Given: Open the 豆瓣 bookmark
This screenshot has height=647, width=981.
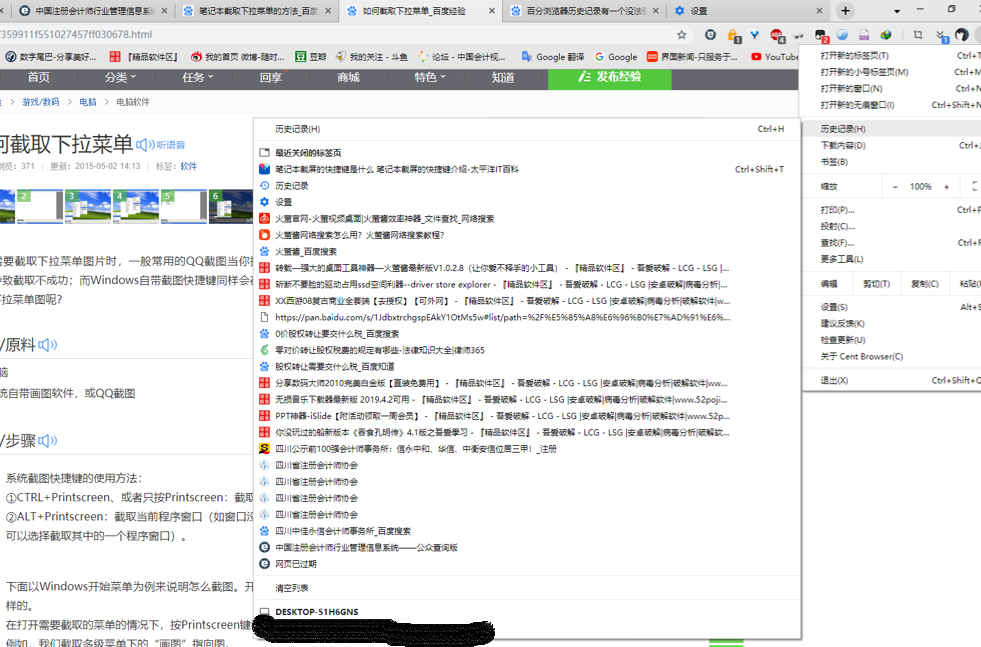Looking at the screenshot, I should (311, 57).
